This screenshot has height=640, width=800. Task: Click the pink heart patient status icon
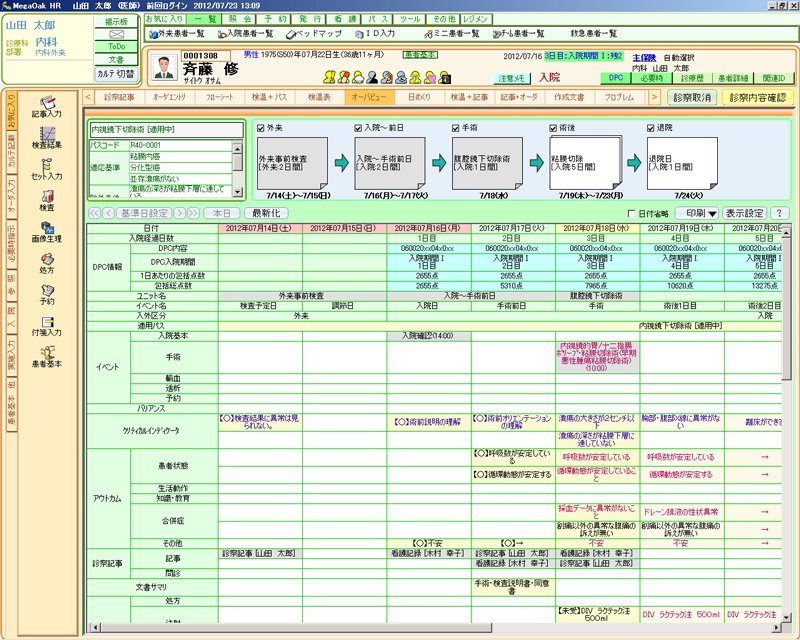coord(431,77)
